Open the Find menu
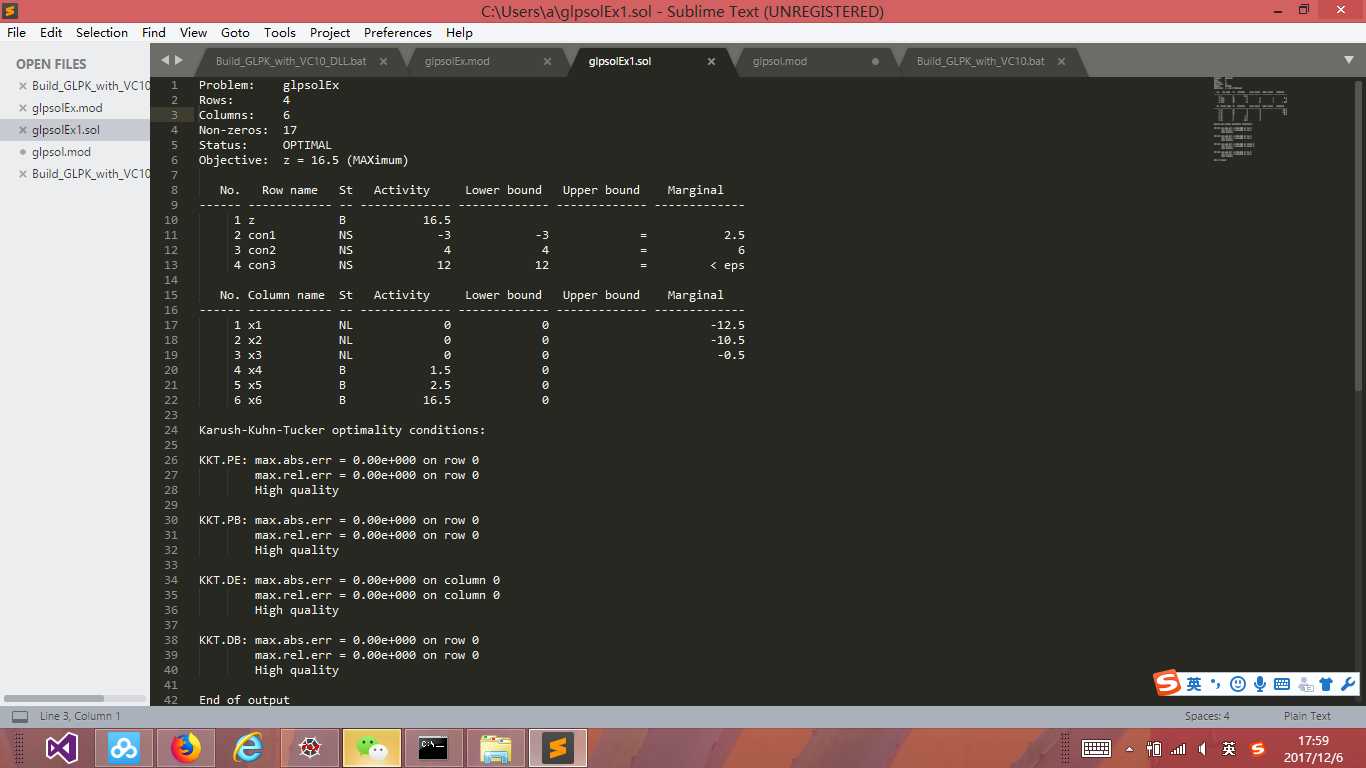 pyautogui.click(x=154, y=33)
